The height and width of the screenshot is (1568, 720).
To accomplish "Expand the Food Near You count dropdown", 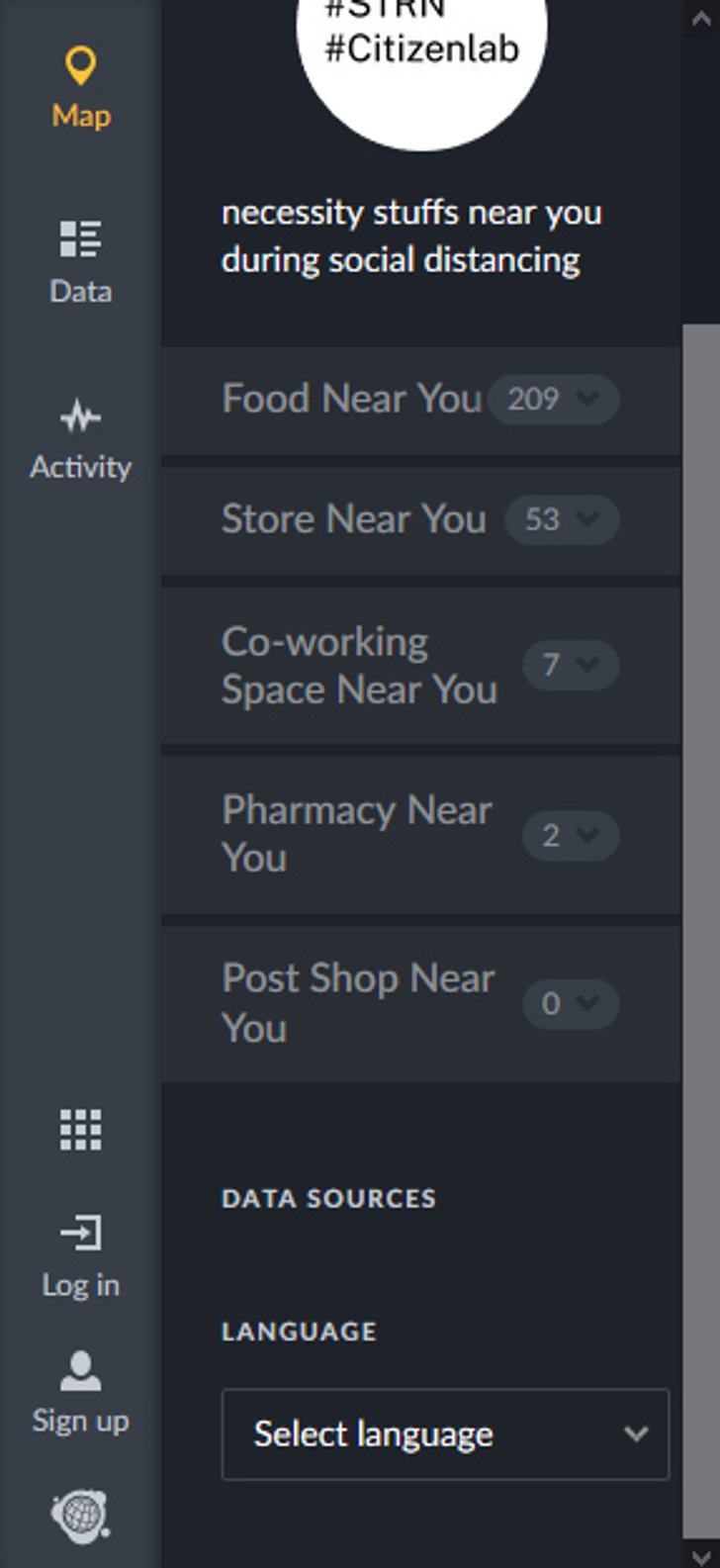I will click(554, 400).
